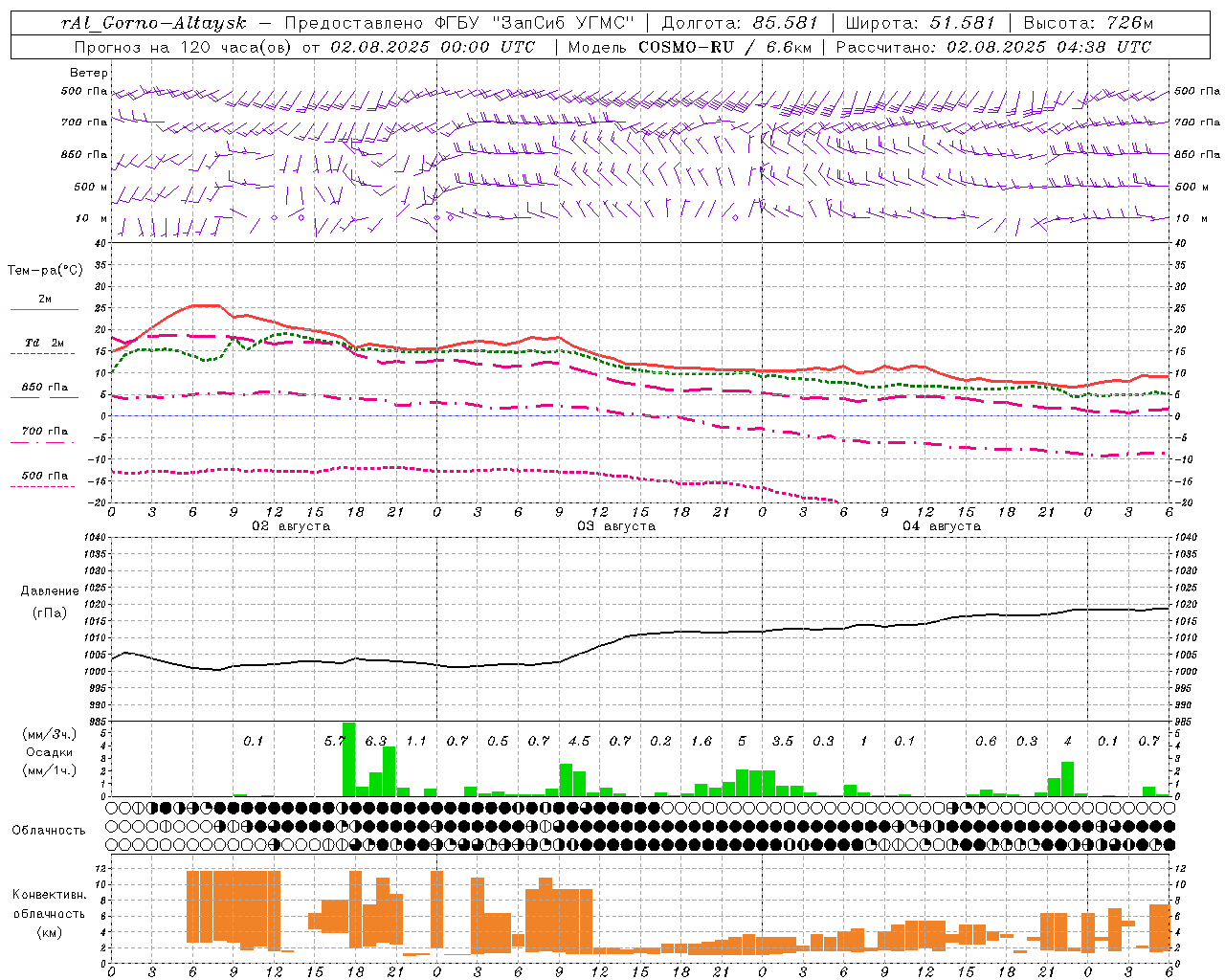Click the Широта: 51.581 latitude value
The height and width of the screenshot is (980, 1225).
[920, 23]
